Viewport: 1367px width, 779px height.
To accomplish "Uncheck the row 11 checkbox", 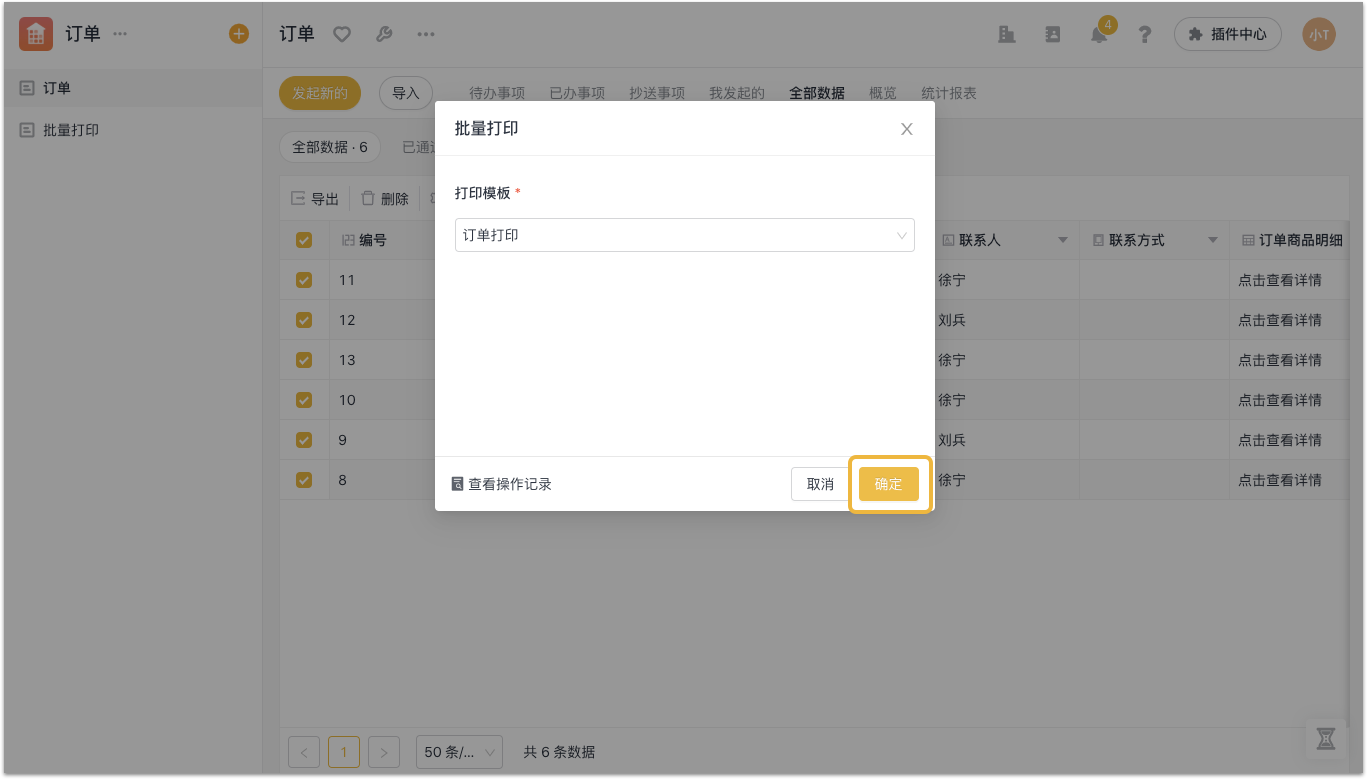I will (x=304, y=280).
